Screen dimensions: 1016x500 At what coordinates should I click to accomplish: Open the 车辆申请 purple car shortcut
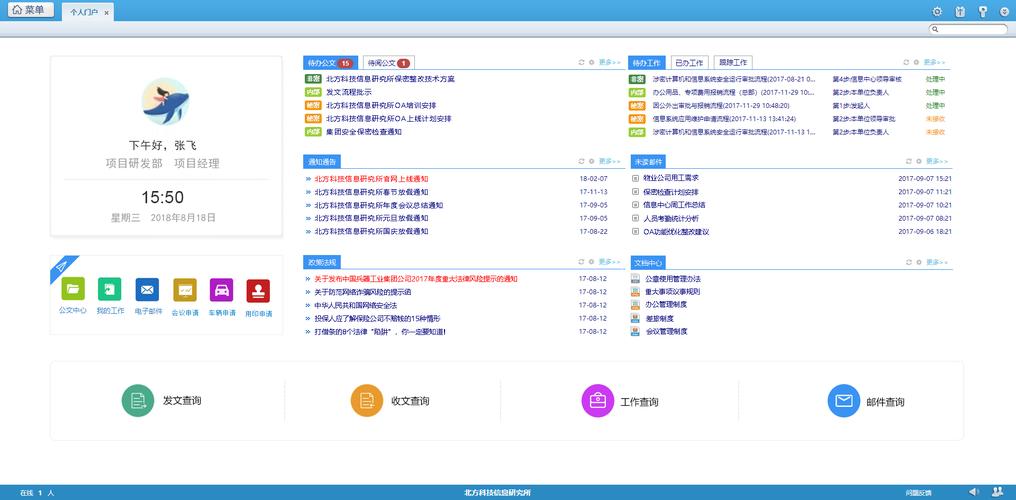tap(222, 290)
